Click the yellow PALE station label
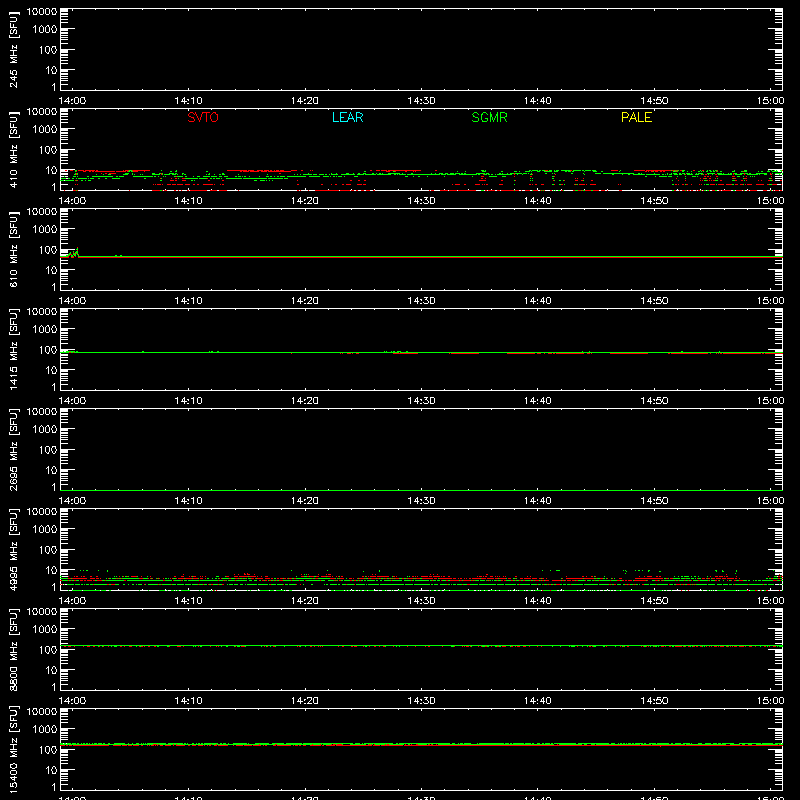Viewport: 800px width, 800px height. pyautogui.click(x=636, y=117)
